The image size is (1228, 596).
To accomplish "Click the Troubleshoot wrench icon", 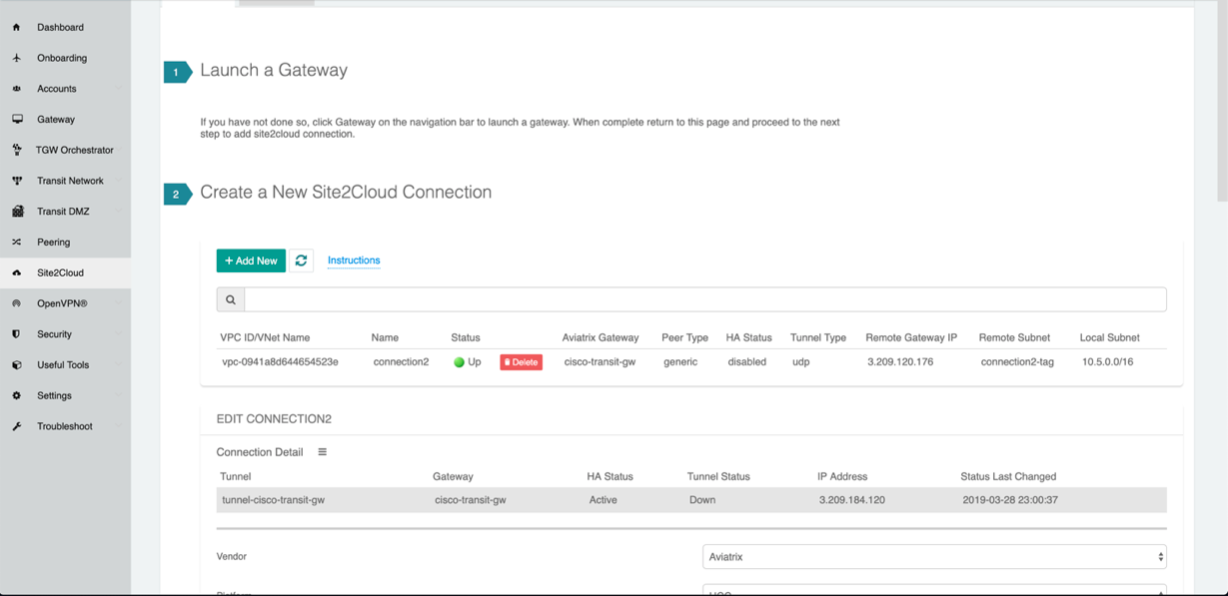I will (17, 426).
